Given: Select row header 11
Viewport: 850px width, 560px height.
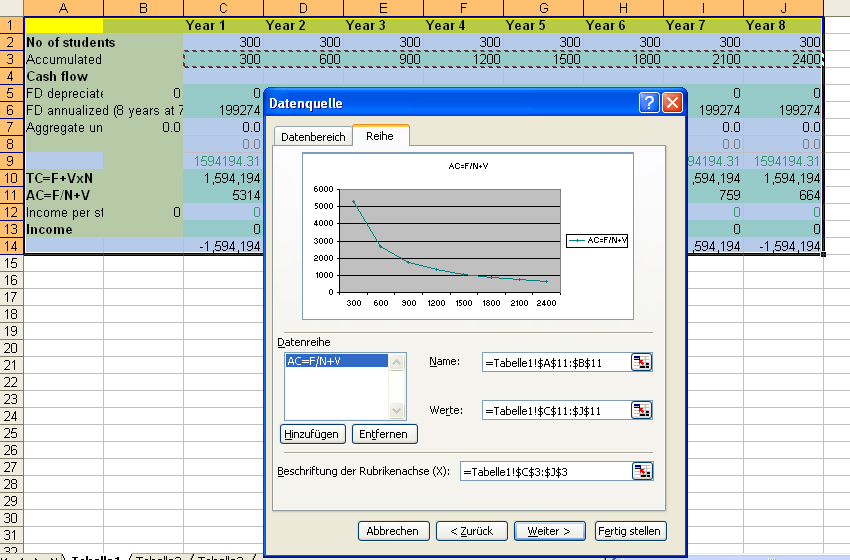Looking at the screenshot, I should 11,195.
